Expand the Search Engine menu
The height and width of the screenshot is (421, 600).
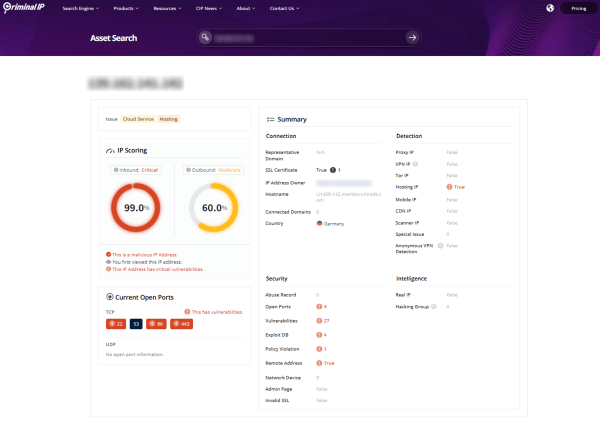point(81,8)
